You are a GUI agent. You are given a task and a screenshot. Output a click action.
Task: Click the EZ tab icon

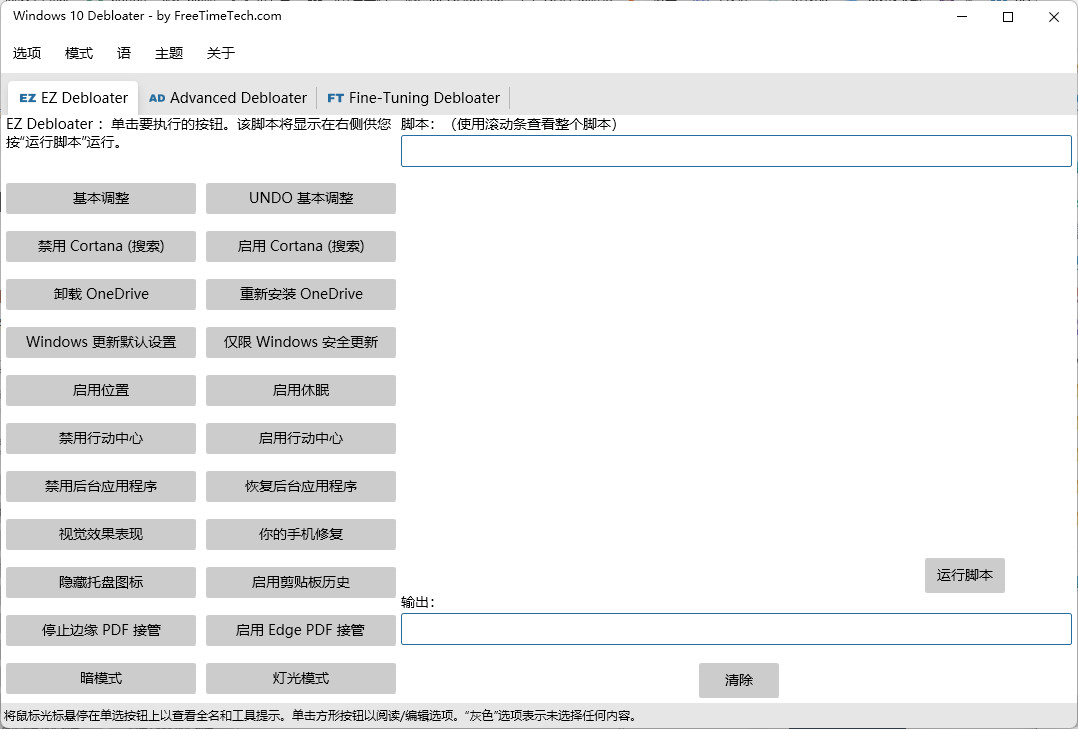click(28, 98)
